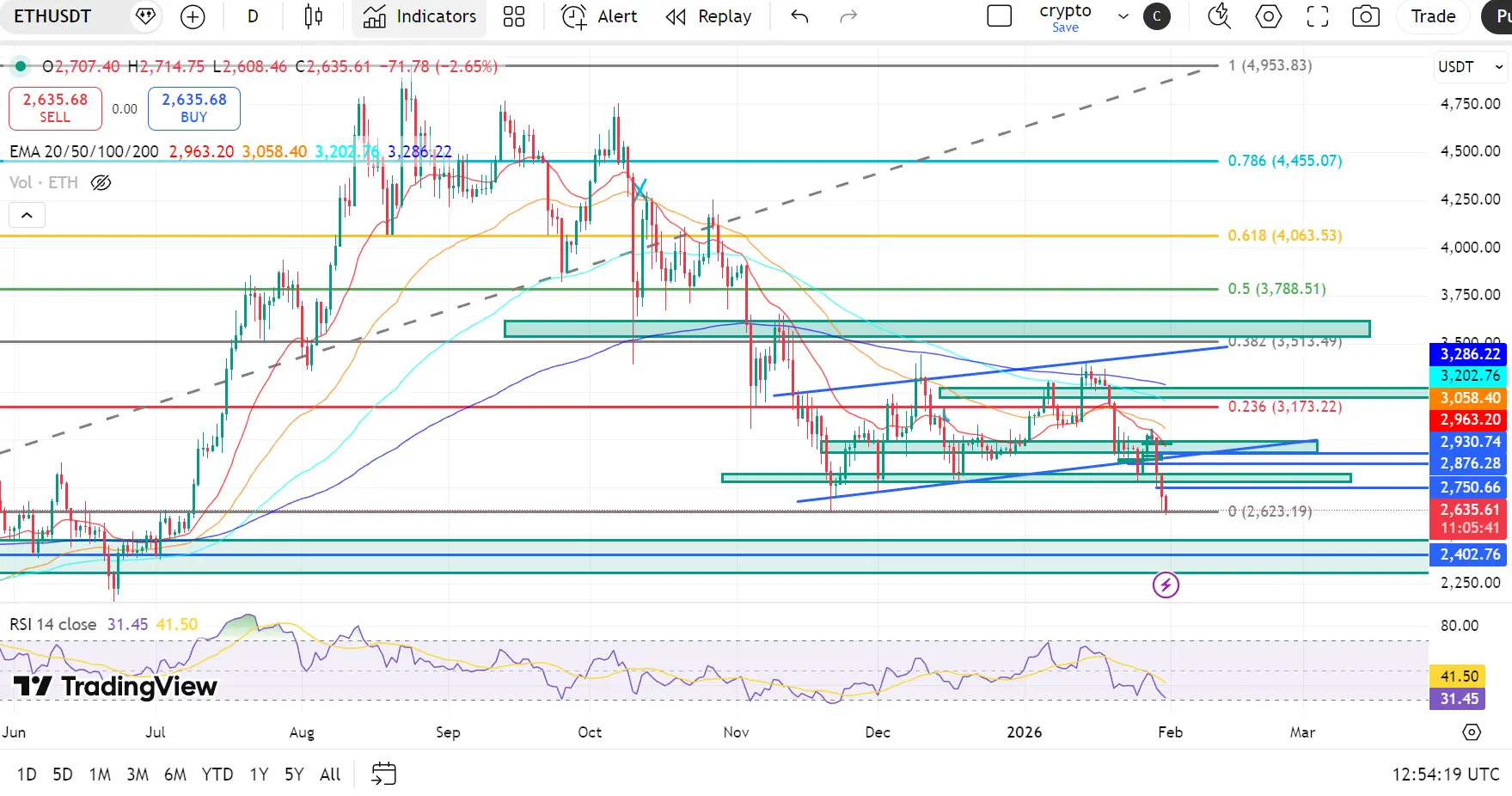This screenshot has height=796, width=1512.
Task: Collapse the indicator legend with the chevron
Action: [x=27, y=215]
